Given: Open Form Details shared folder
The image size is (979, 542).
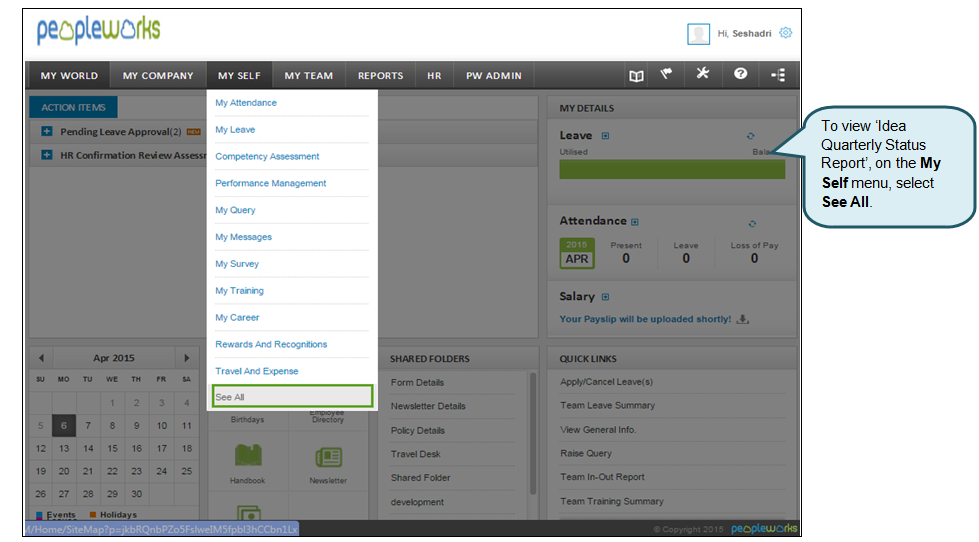Looking at the screenshot, I should 417,382.
